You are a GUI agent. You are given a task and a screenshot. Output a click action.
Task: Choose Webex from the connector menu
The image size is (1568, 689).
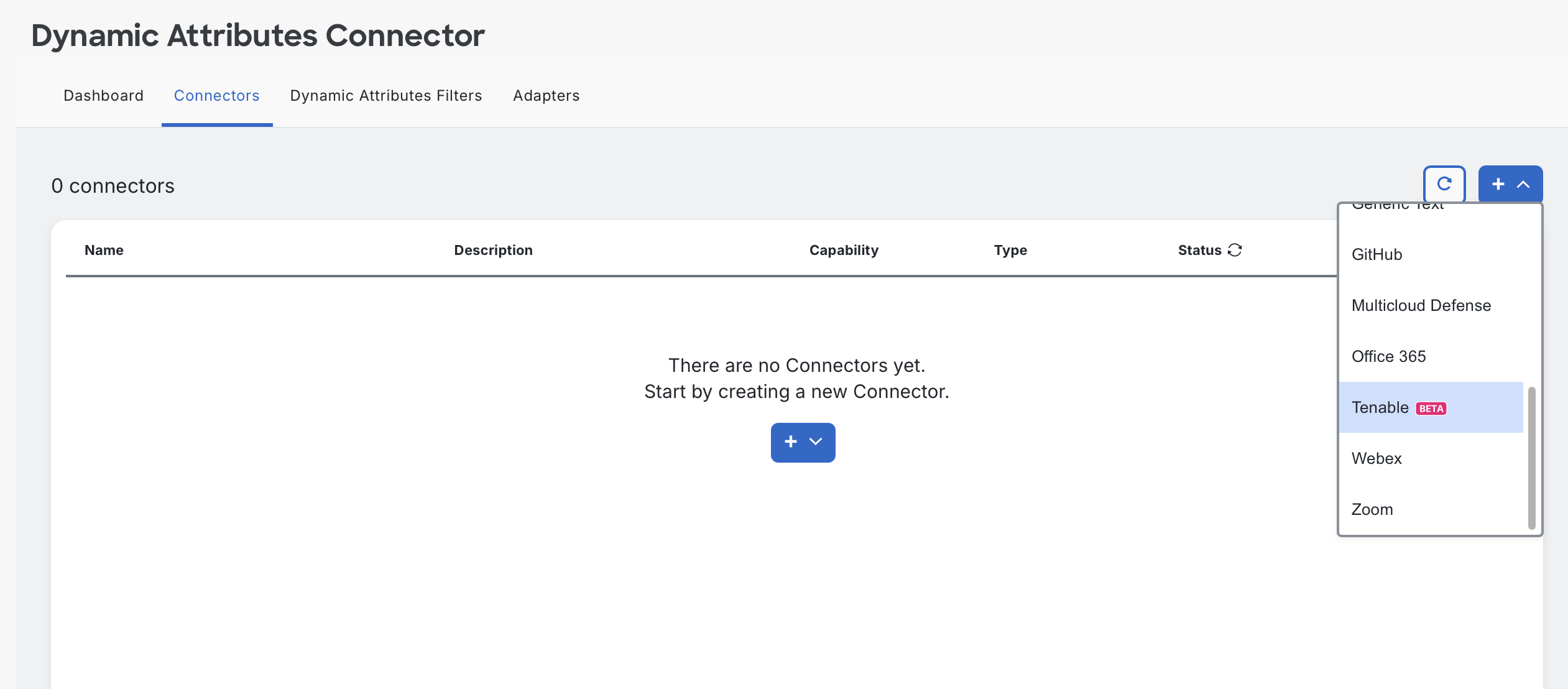[x=1377, y=458]
